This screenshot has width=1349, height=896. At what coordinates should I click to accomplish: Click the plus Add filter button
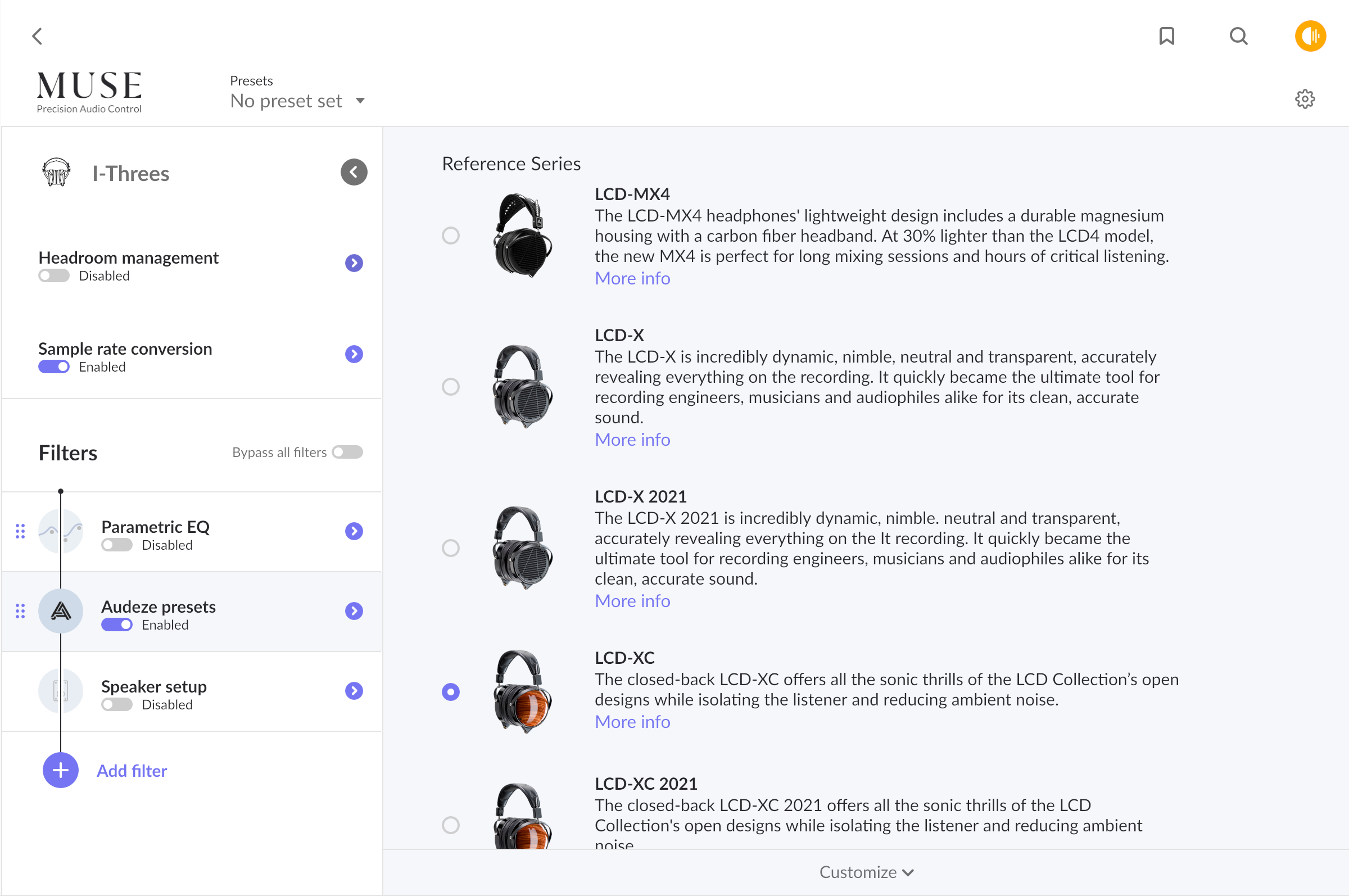click(x=61, y=770)
